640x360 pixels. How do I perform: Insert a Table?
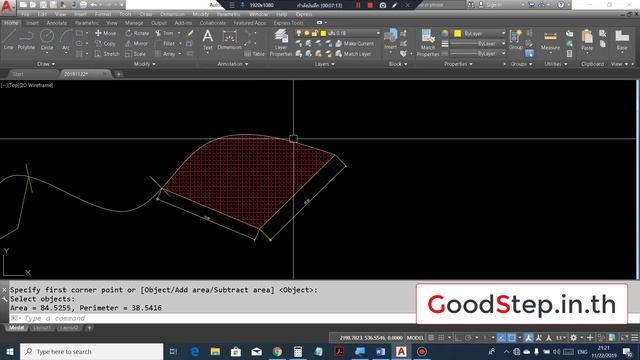(x=254, y=53)
